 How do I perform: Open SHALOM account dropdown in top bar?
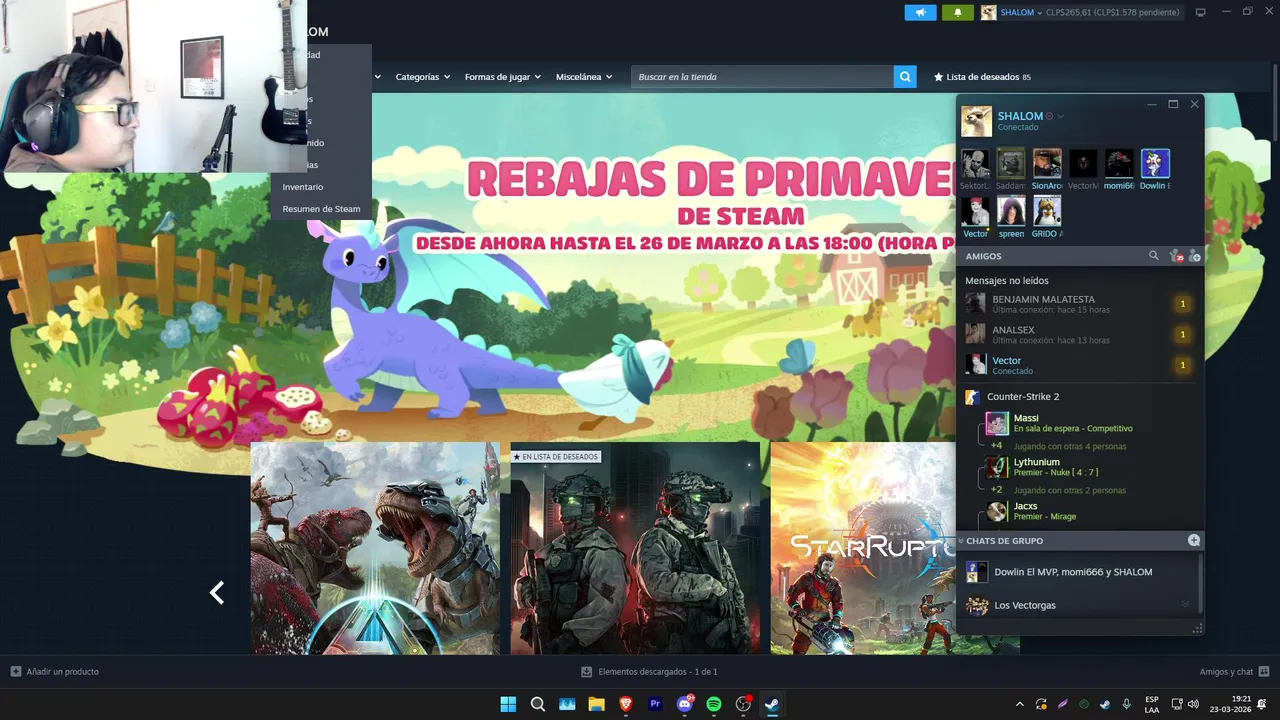point(1021,13)
